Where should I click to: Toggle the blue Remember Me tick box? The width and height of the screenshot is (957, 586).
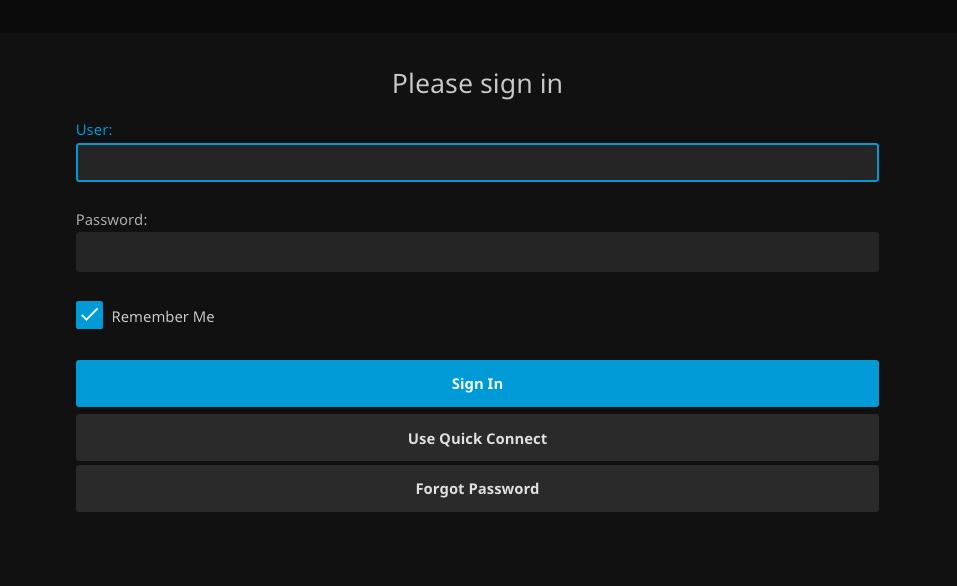89,316
